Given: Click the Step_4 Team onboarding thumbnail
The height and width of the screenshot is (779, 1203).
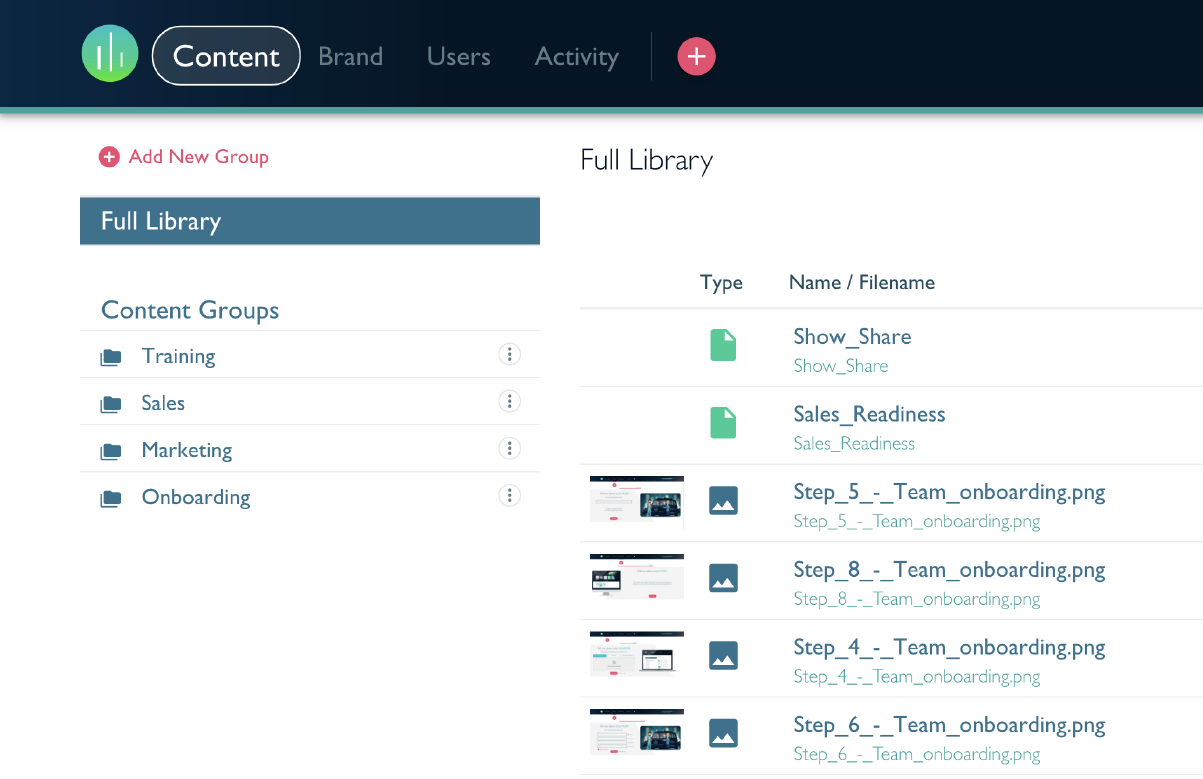Looking at the screenshot, I should (637, 655).
